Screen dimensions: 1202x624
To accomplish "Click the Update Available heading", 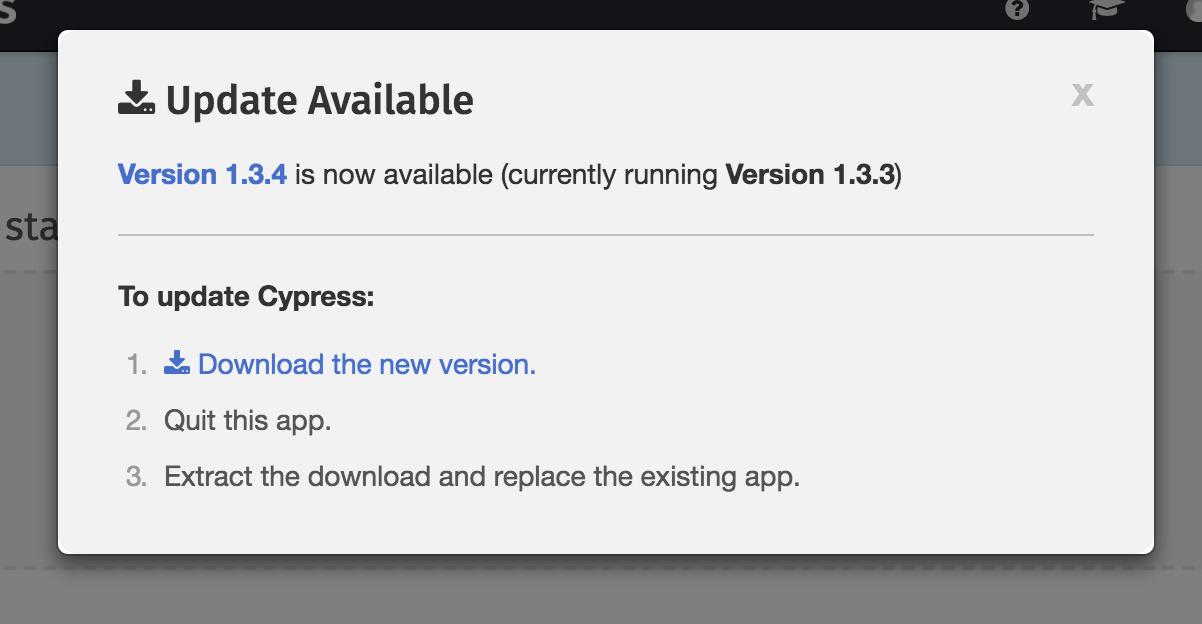I will pyautogui.click(x=322, y=100).
